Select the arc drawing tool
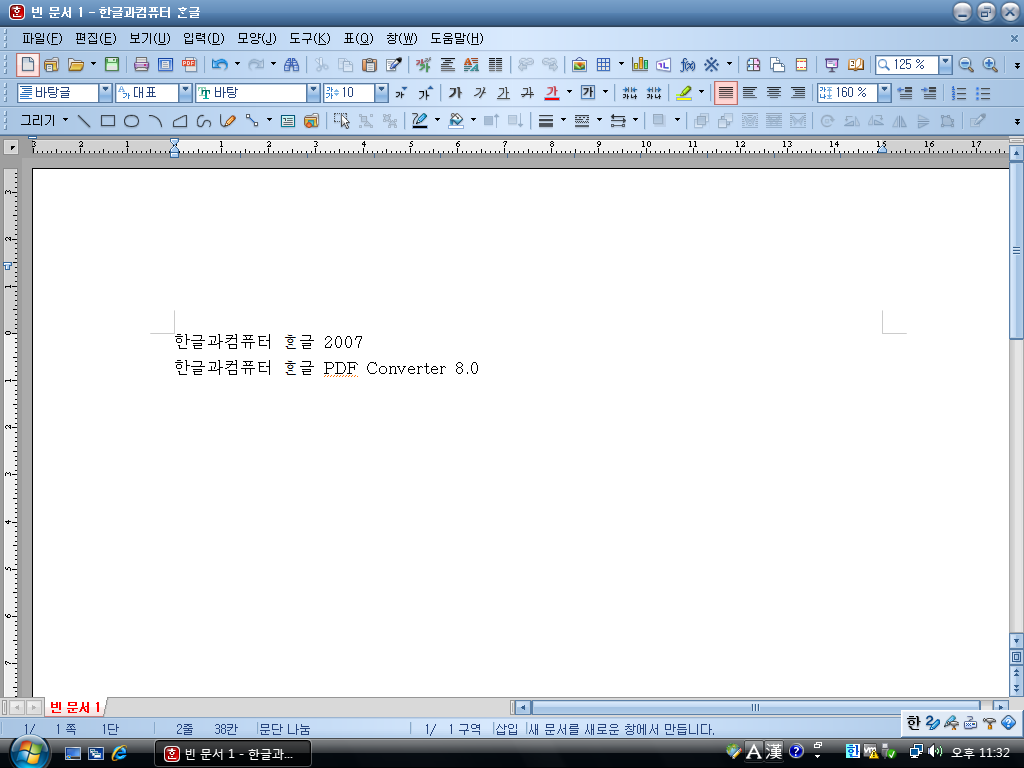The width and height of the screenshot is (1024, 768). [x=155, y=121]
